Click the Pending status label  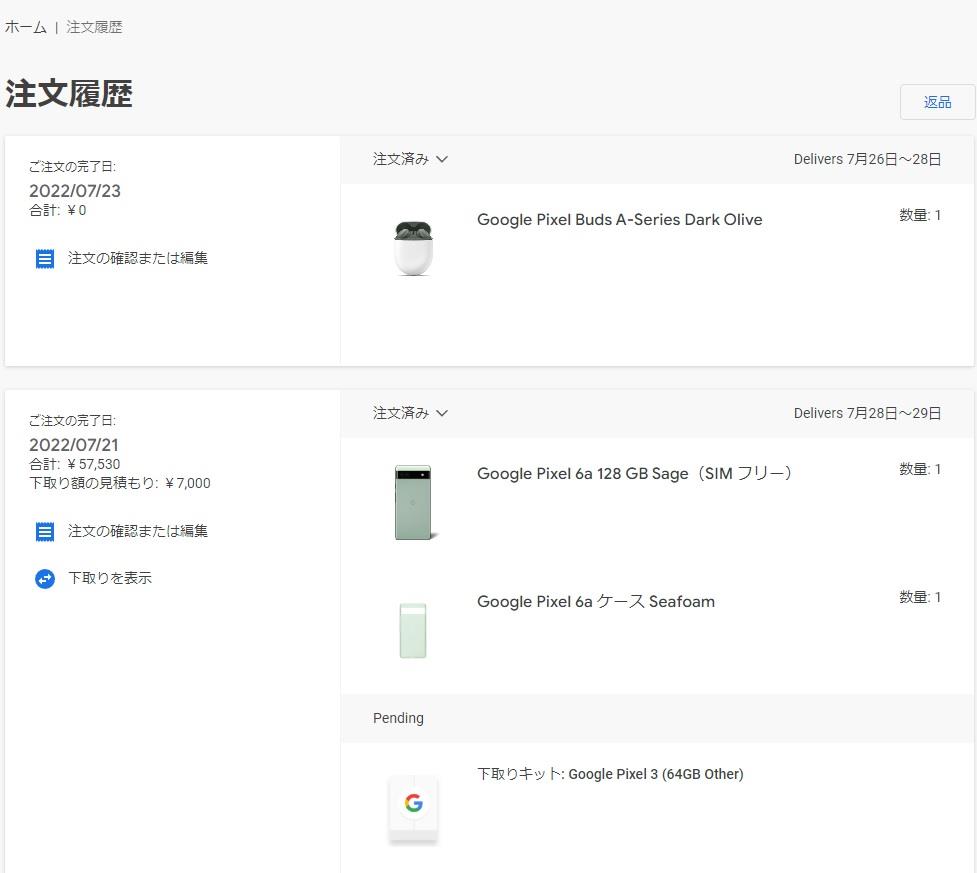pyautogui.click(x=398, y=718)
